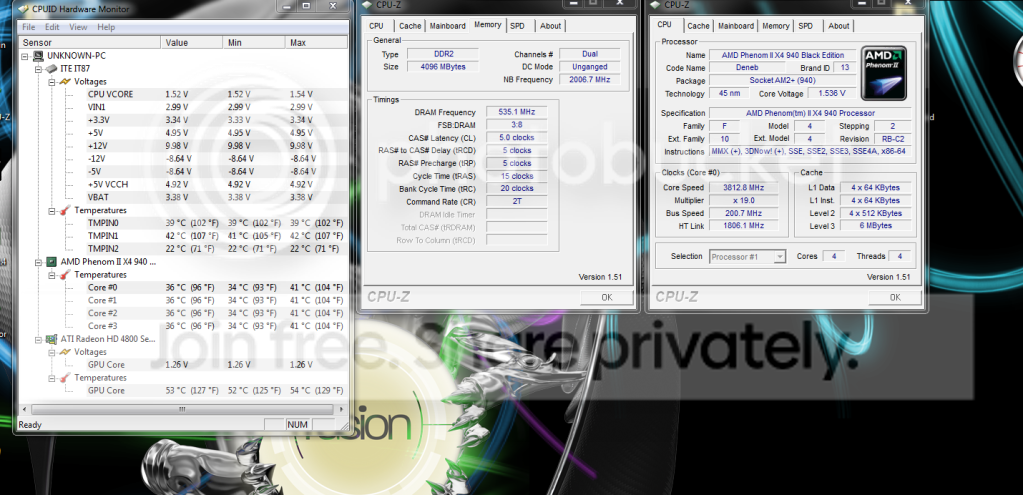Click the Core Speed value 3812.8 MHz

click(742, 188)
